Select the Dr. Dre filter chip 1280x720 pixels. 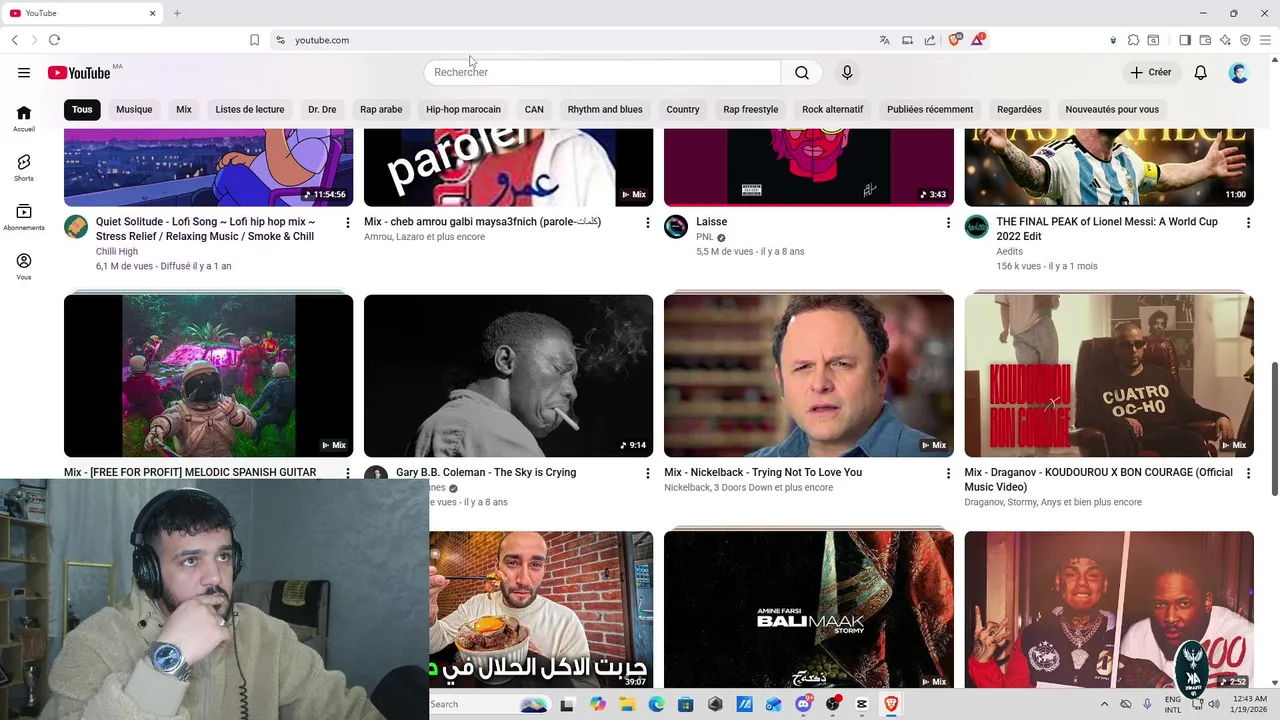click(x=322, y=109)
